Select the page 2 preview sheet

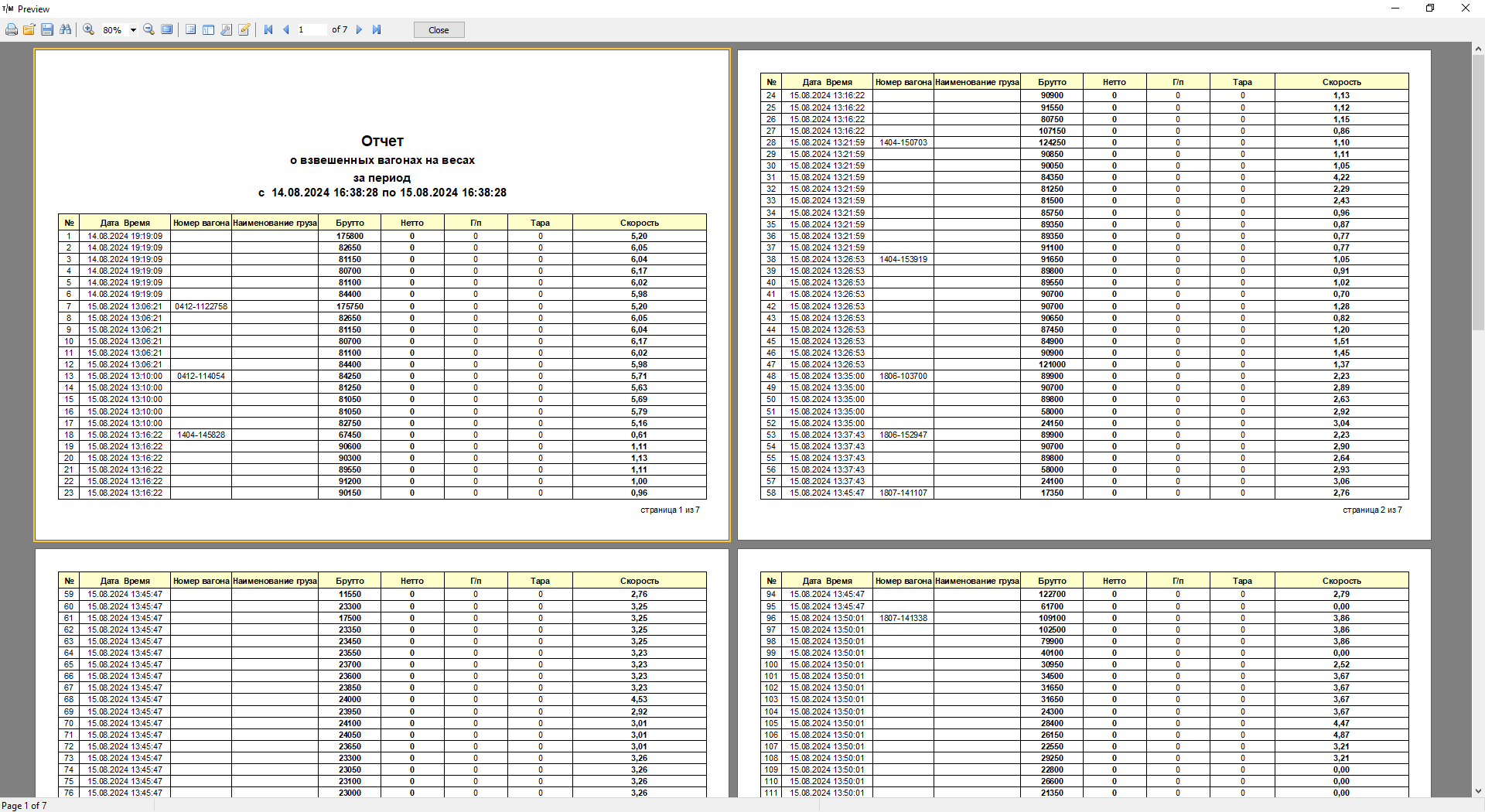[1084, 294]
